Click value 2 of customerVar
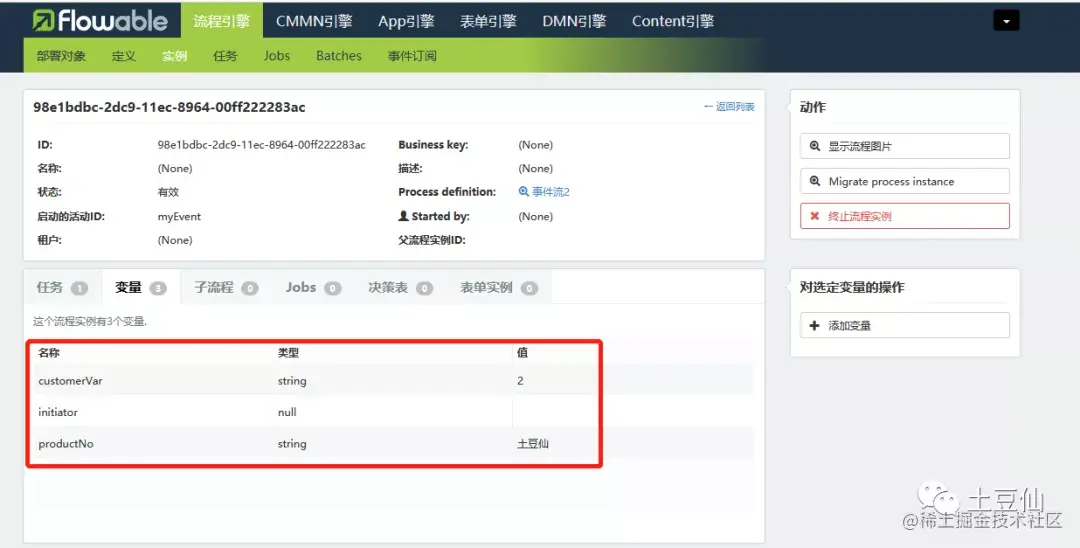This screenshot has height=548, width=1080. [x=520, y=381]
